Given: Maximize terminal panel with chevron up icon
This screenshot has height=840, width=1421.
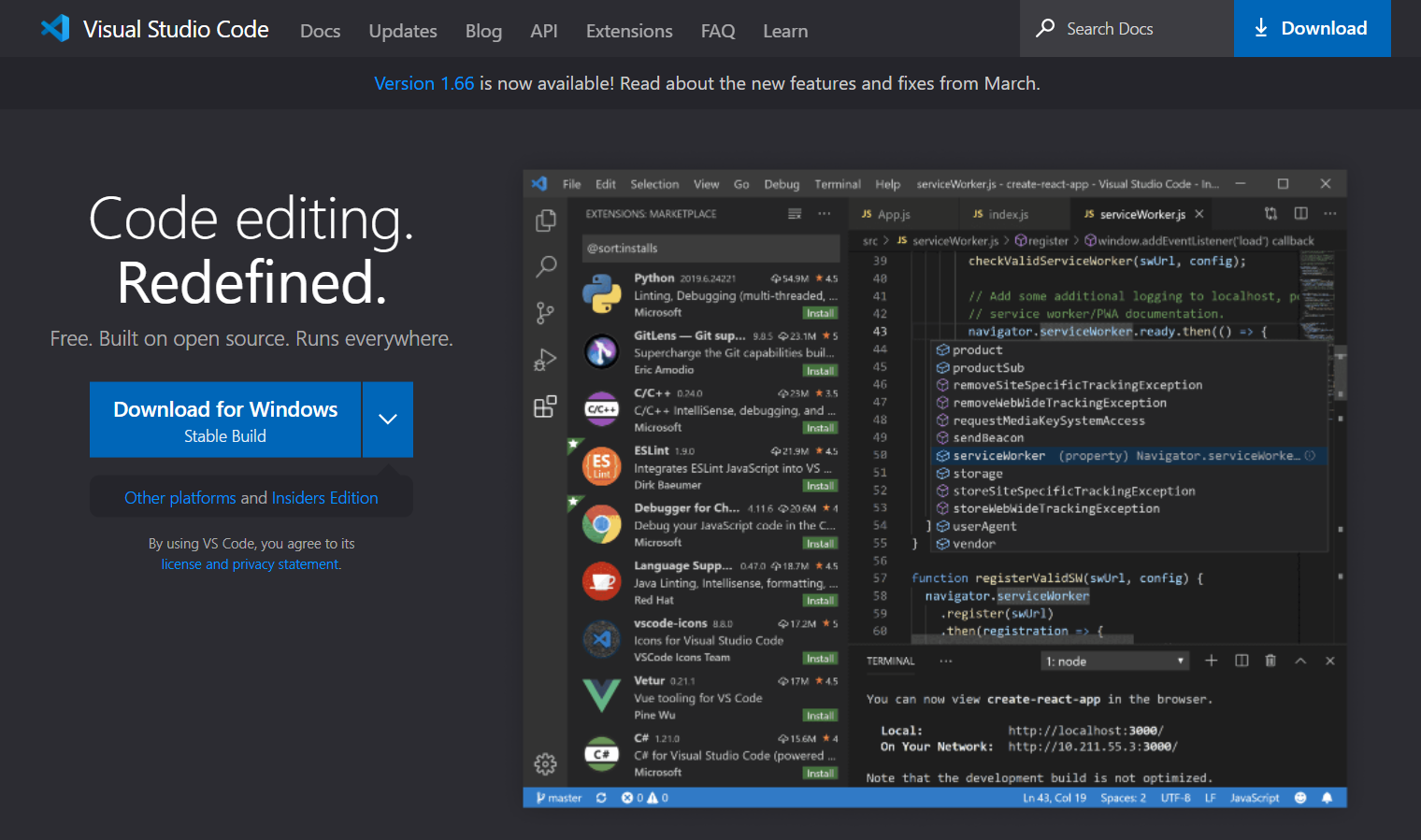Looking at the screenshot, I should [1300, 661].
